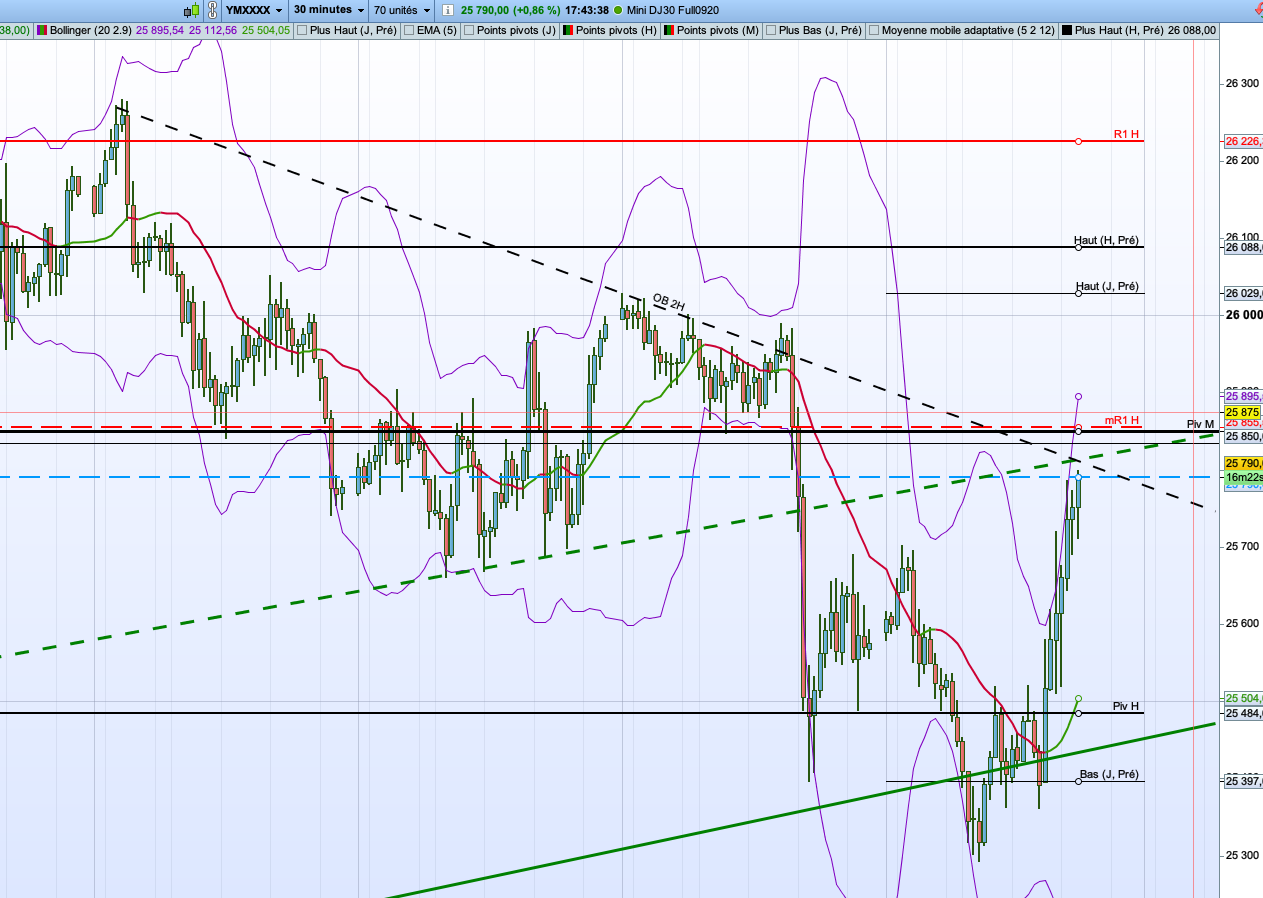Screen dimensions: 1263x898
Task: Click the chain link icon beside YMXXXX
Action: [x=211, y=10]
